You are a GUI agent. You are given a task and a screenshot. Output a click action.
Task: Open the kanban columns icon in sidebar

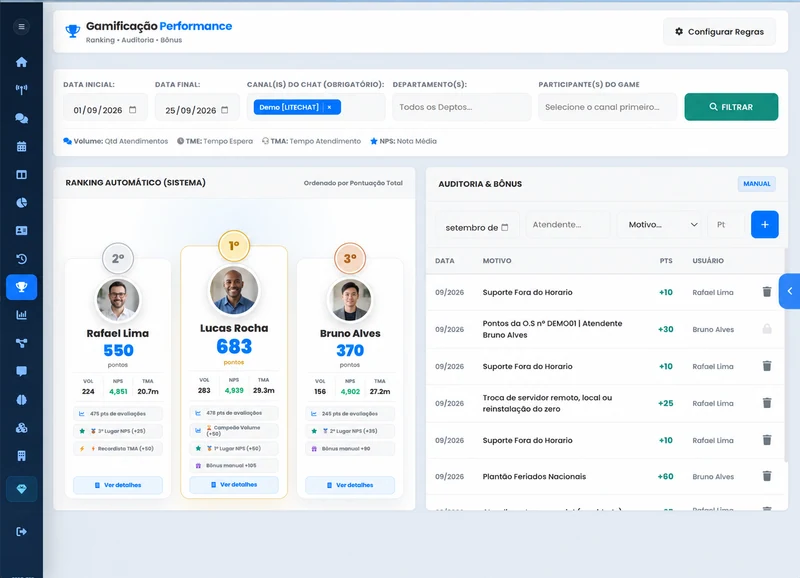tap(21, 174)
